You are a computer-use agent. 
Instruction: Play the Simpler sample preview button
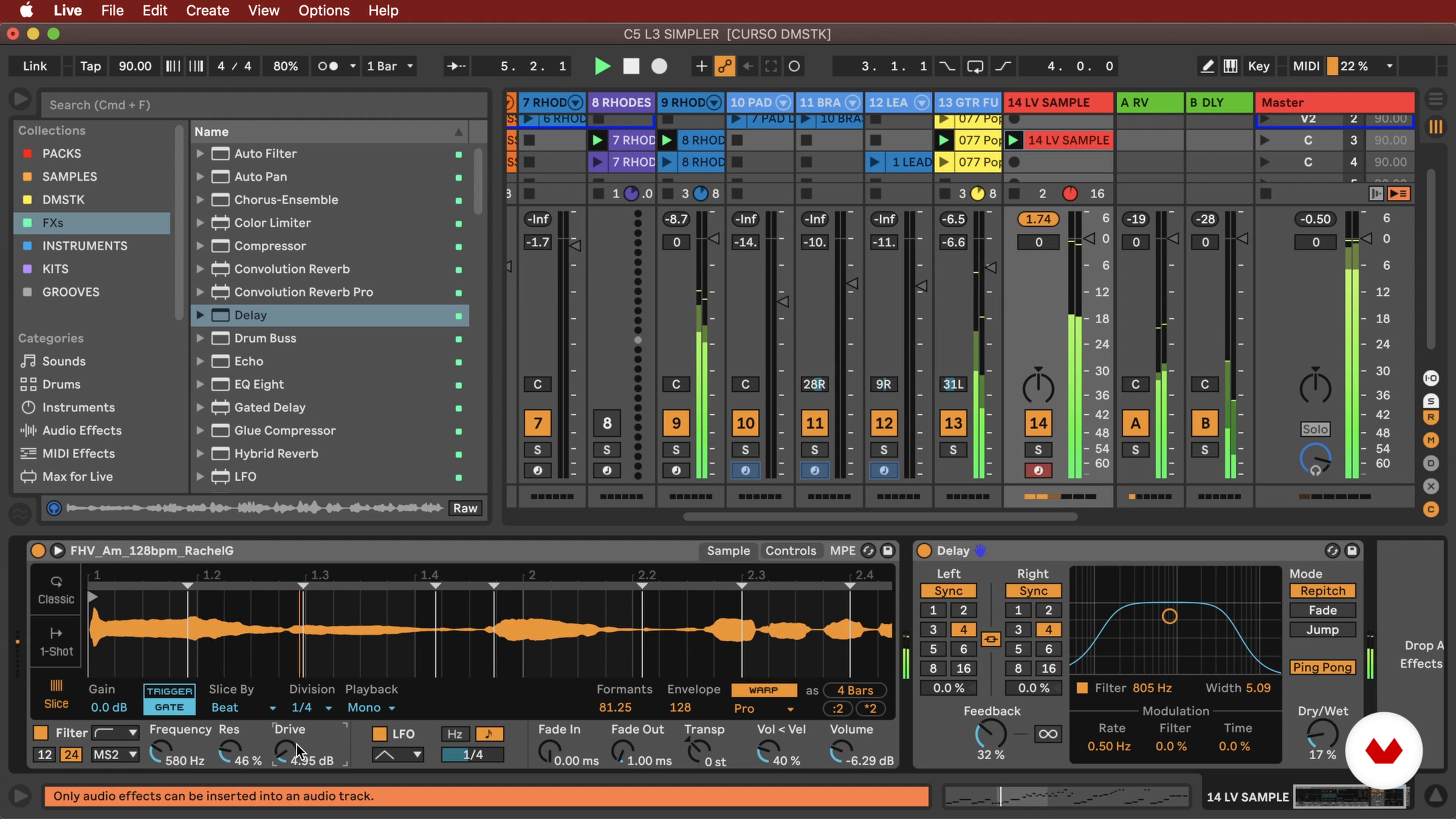(57, 551)
